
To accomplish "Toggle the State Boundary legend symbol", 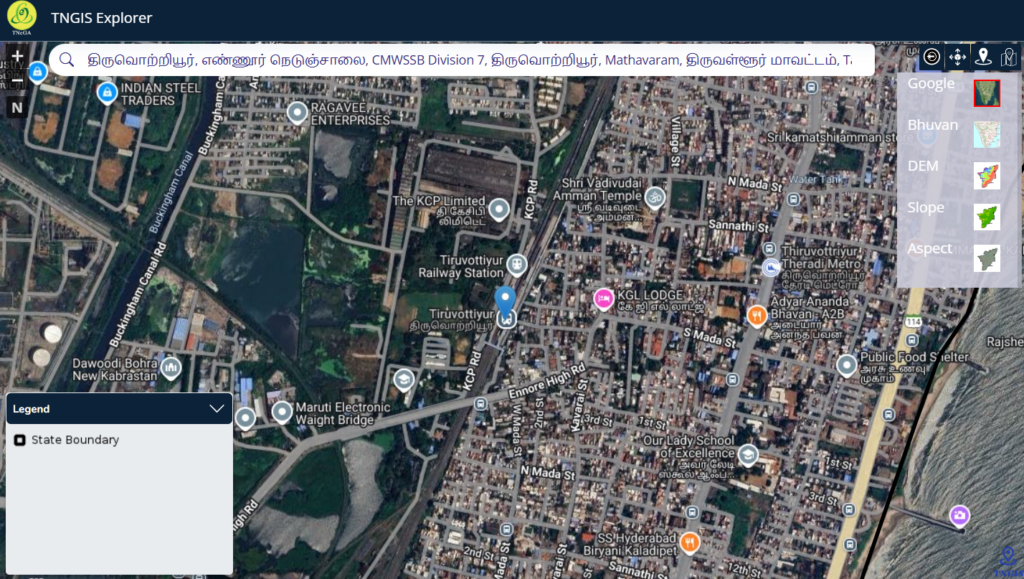I will (20, 440).
